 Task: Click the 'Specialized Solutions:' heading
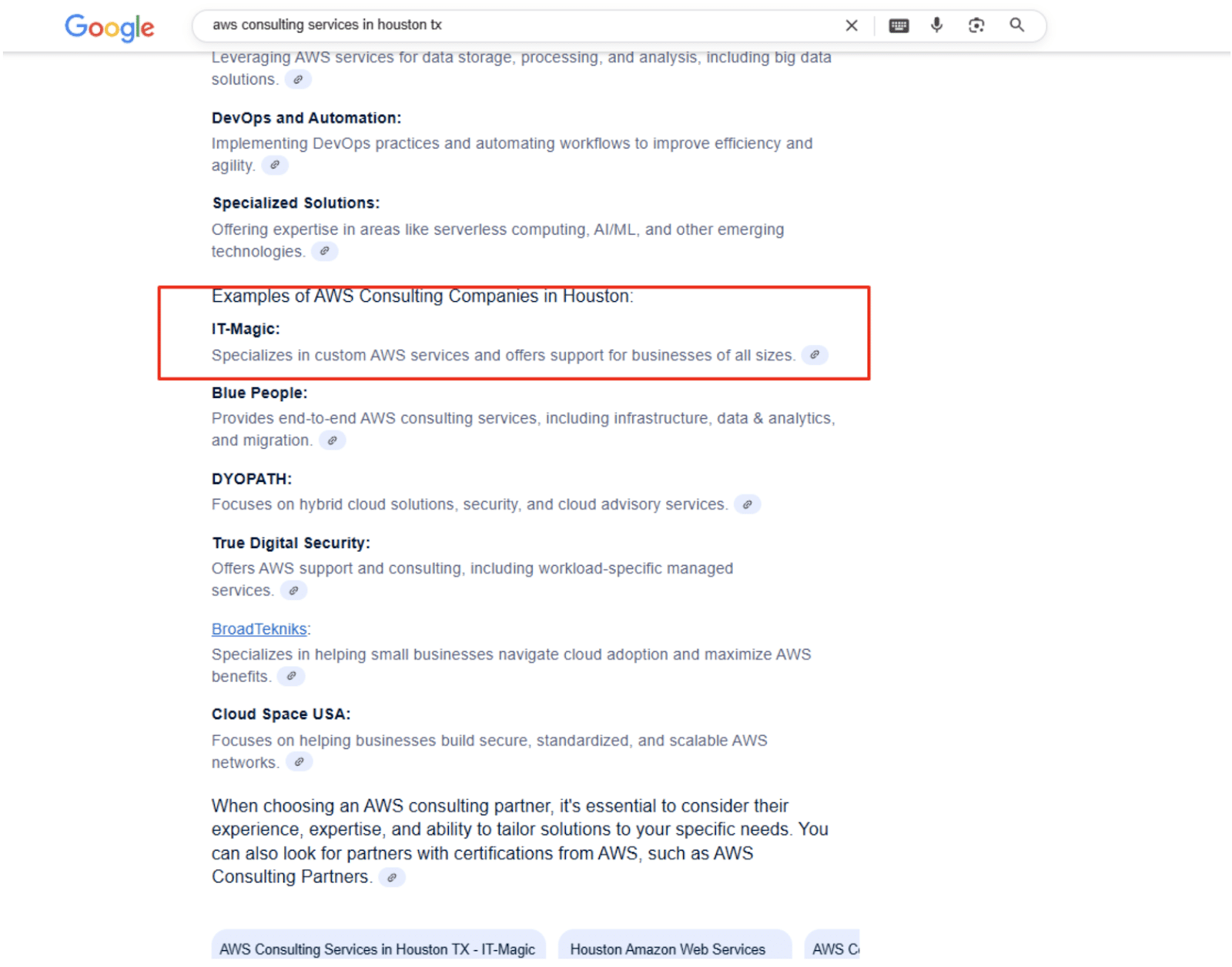click(x=296, y=203)
